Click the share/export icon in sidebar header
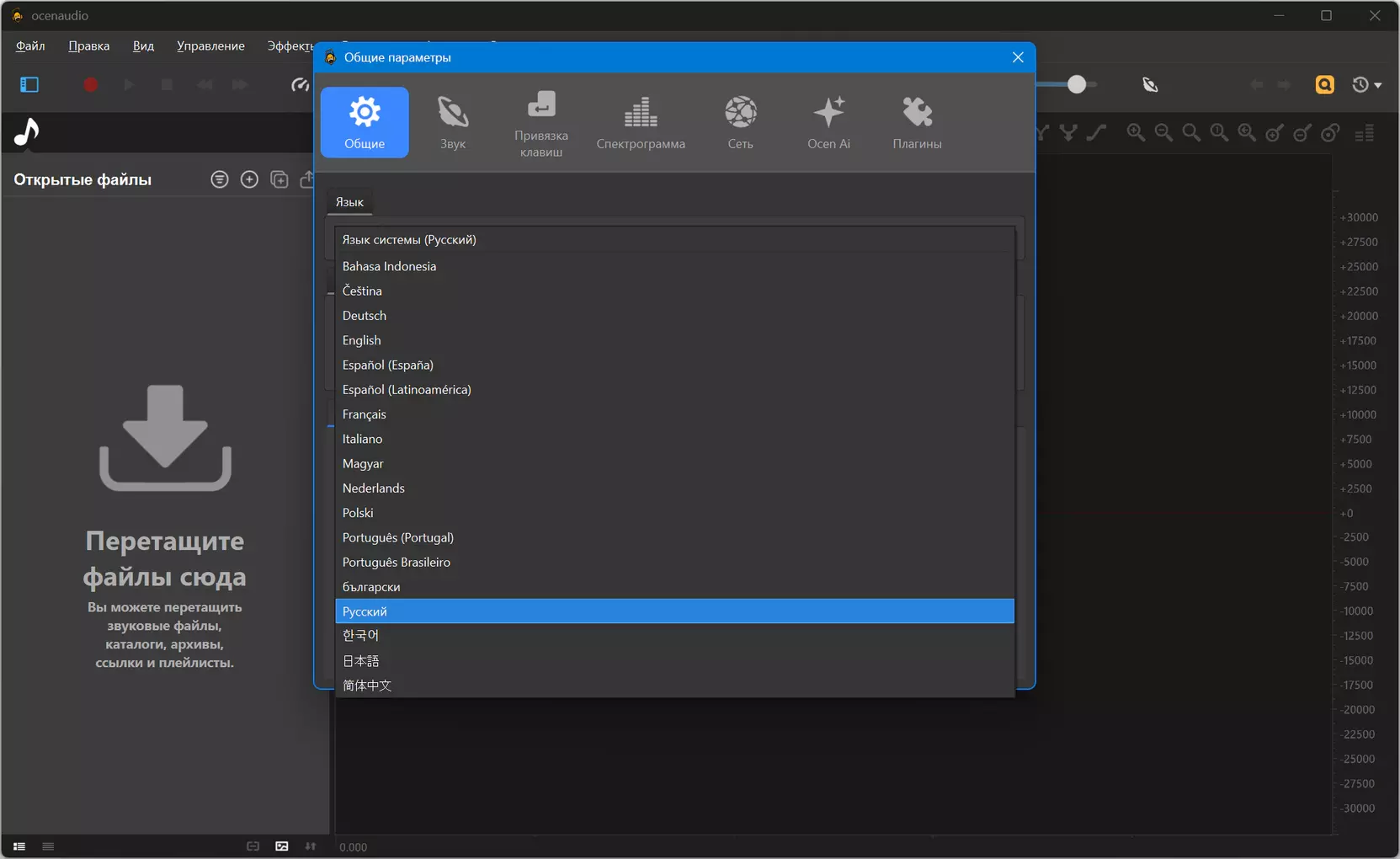Screen dimensions: 1400x859 pos(306,179)
